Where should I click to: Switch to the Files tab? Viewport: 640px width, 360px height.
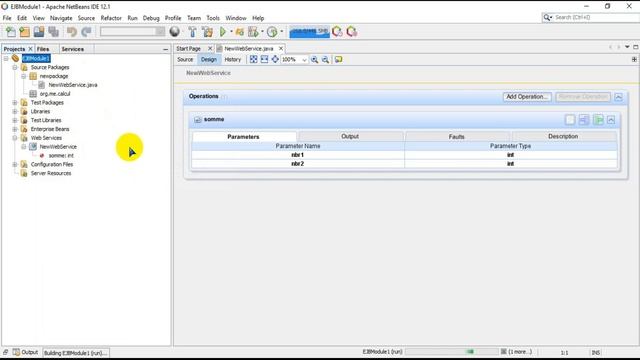(43, 49)
